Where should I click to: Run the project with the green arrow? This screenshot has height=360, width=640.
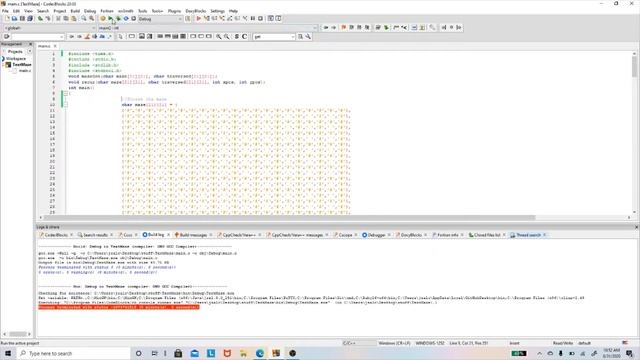(111, 19)
